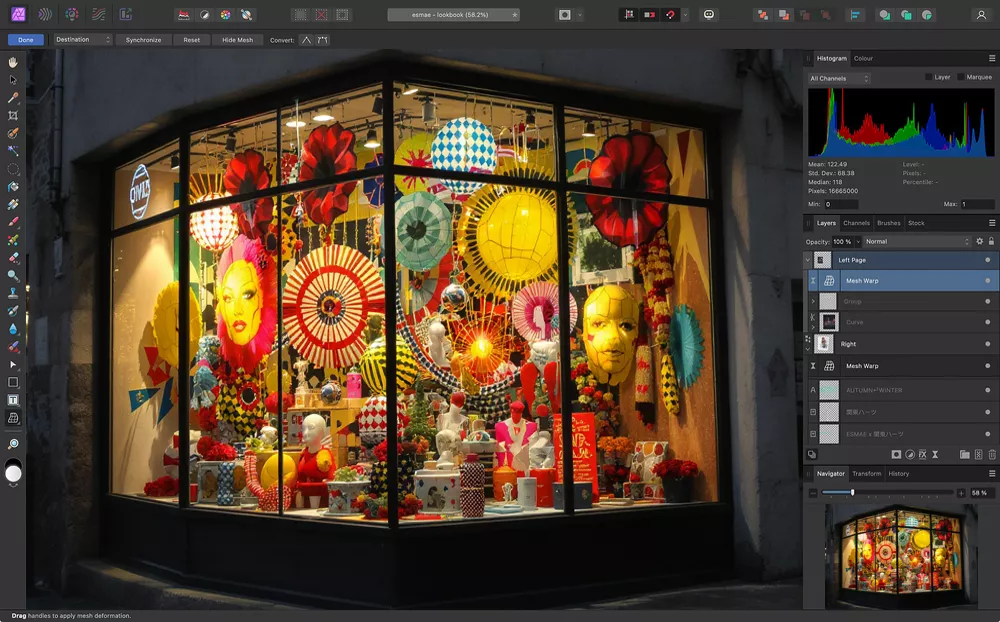The width and height of the screenshot is (1000, 622).
Task: Open the All Channels dropdown
Action: pos(838,77)
